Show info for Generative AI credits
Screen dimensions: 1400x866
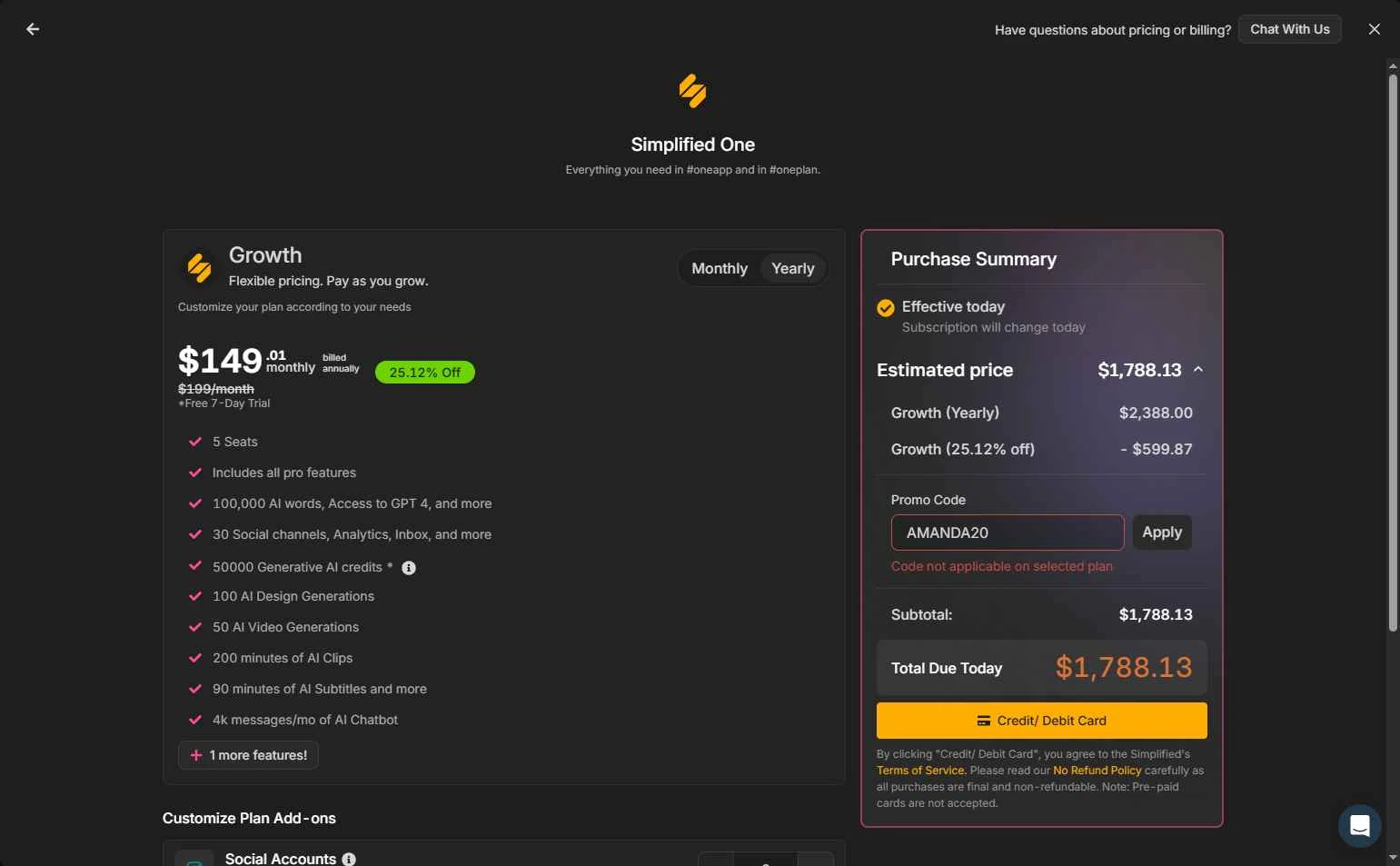[409, 568]
